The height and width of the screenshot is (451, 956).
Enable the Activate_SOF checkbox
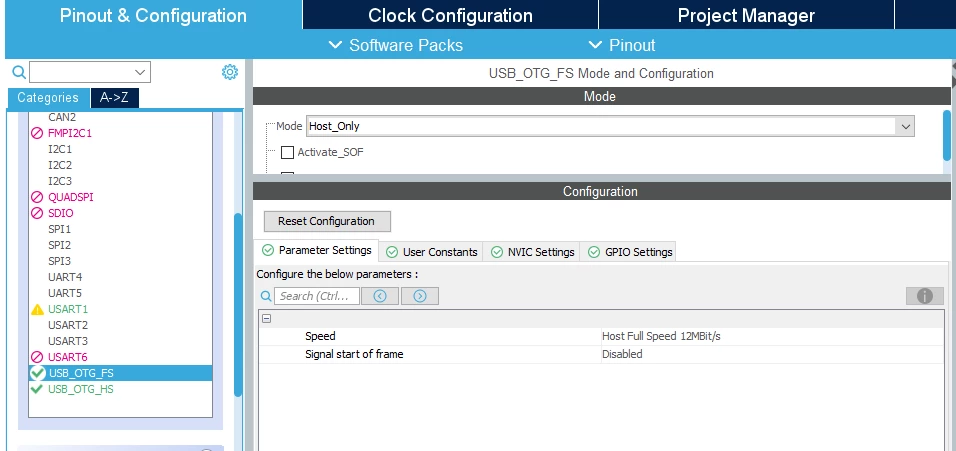click(287, 152)
